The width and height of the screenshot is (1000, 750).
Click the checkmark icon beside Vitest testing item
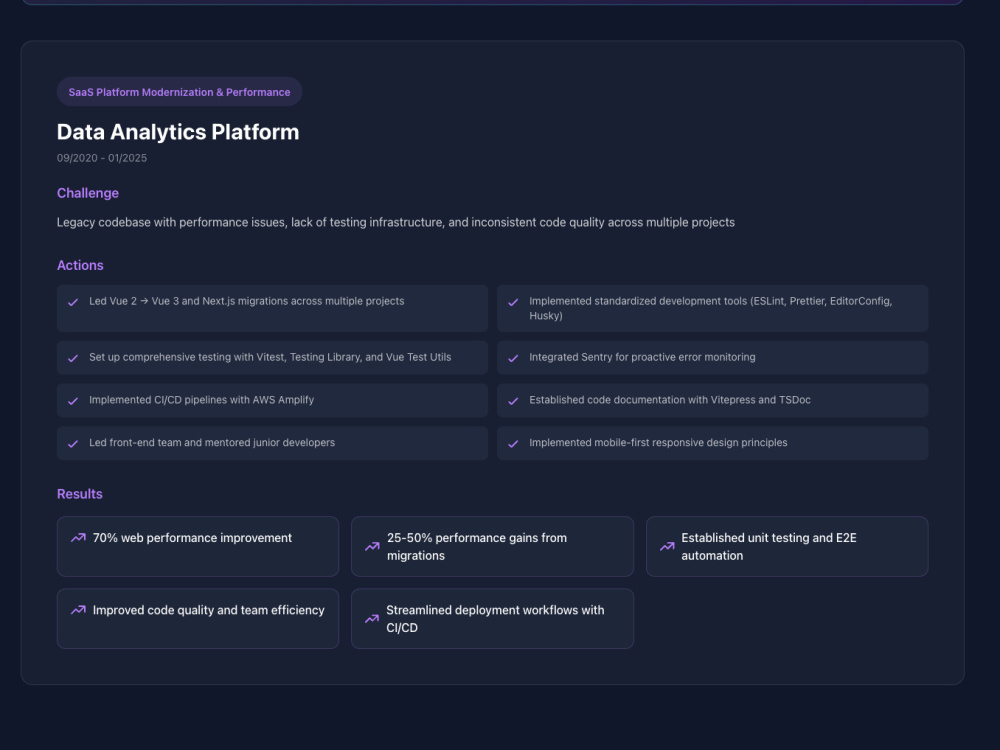pos(73,358)
